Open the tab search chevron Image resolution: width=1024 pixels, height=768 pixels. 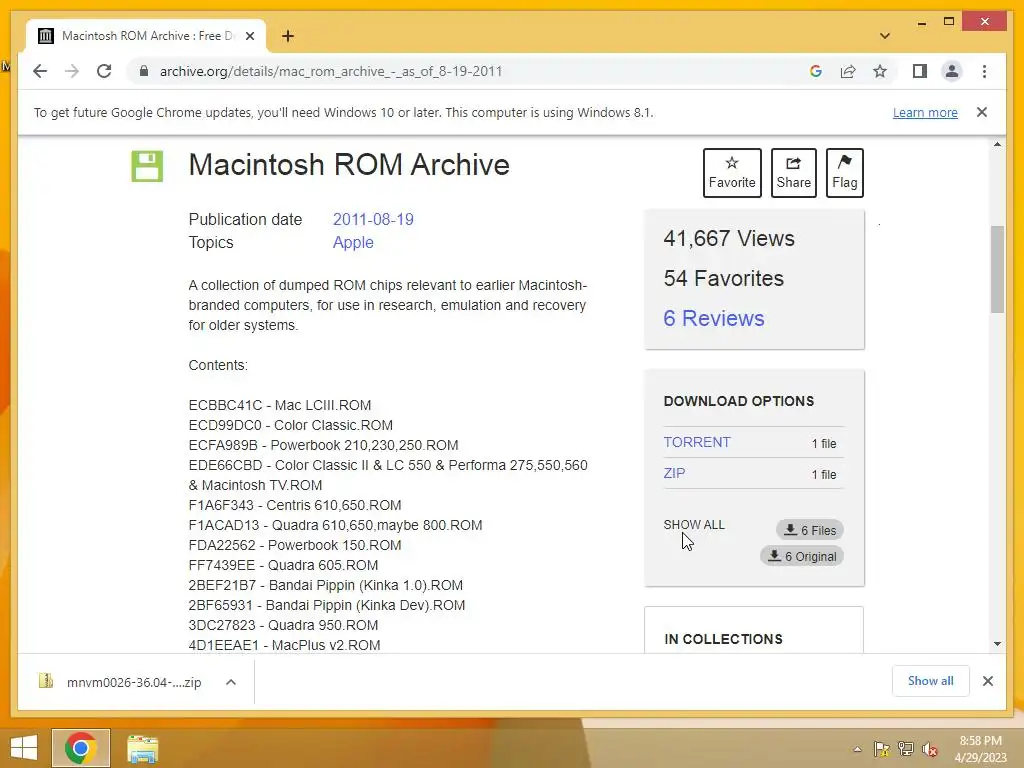point(885,36)
